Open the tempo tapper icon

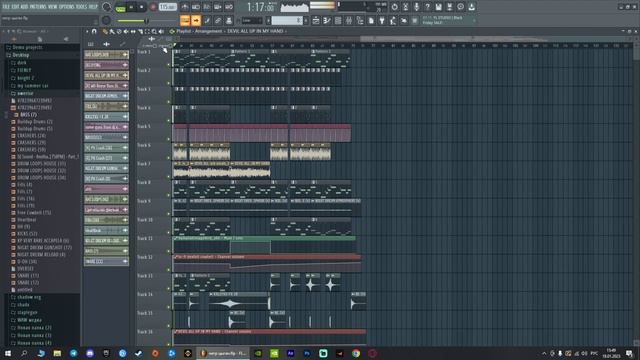click(x=393, y=20)
